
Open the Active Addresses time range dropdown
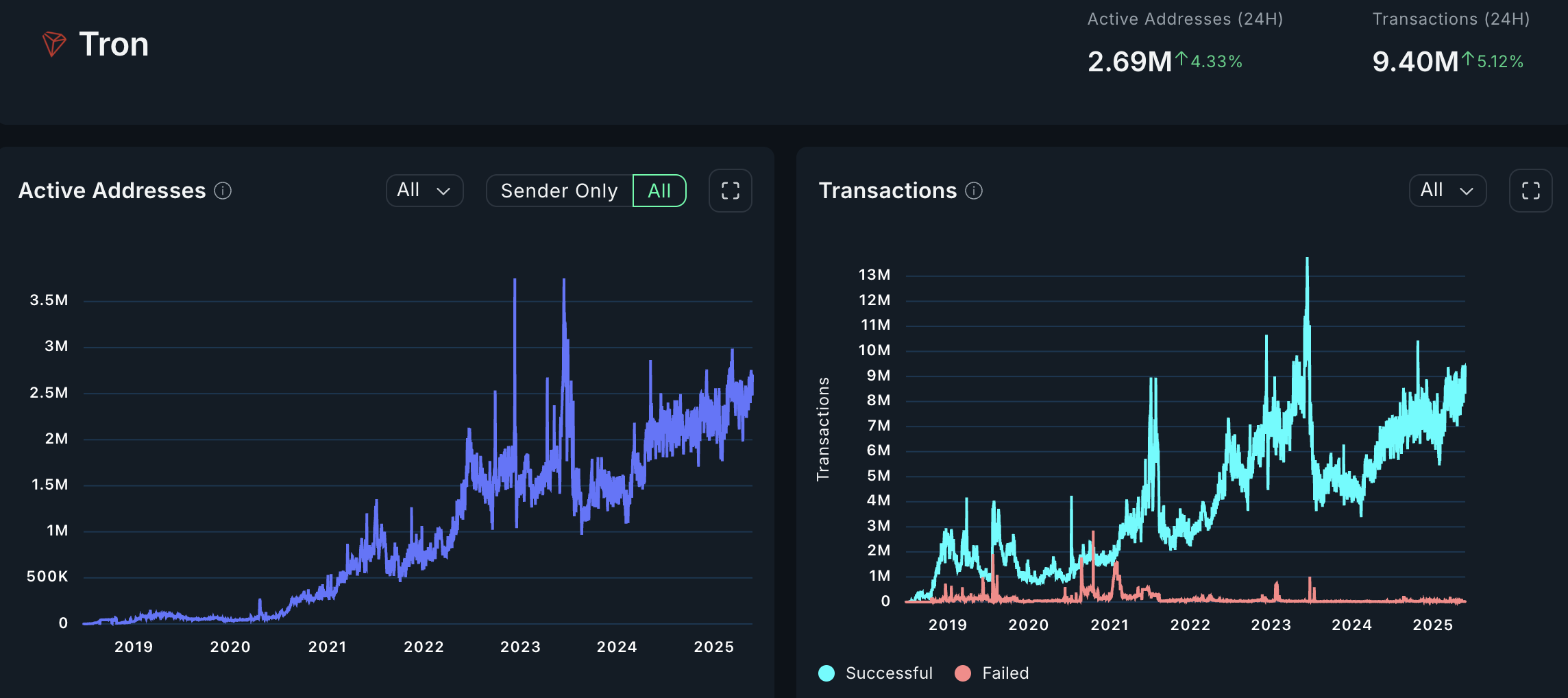coord(425,191)
